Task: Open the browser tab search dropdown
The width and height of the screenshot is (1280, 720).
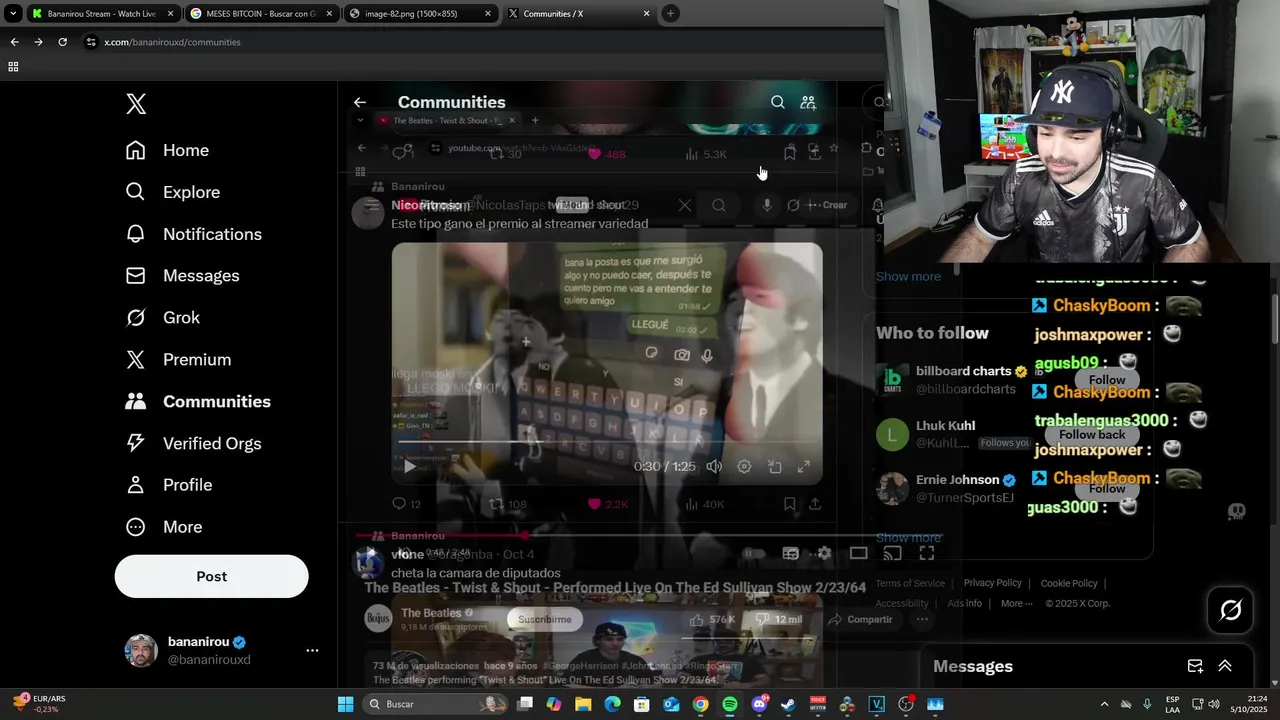Action: [13, 13]
